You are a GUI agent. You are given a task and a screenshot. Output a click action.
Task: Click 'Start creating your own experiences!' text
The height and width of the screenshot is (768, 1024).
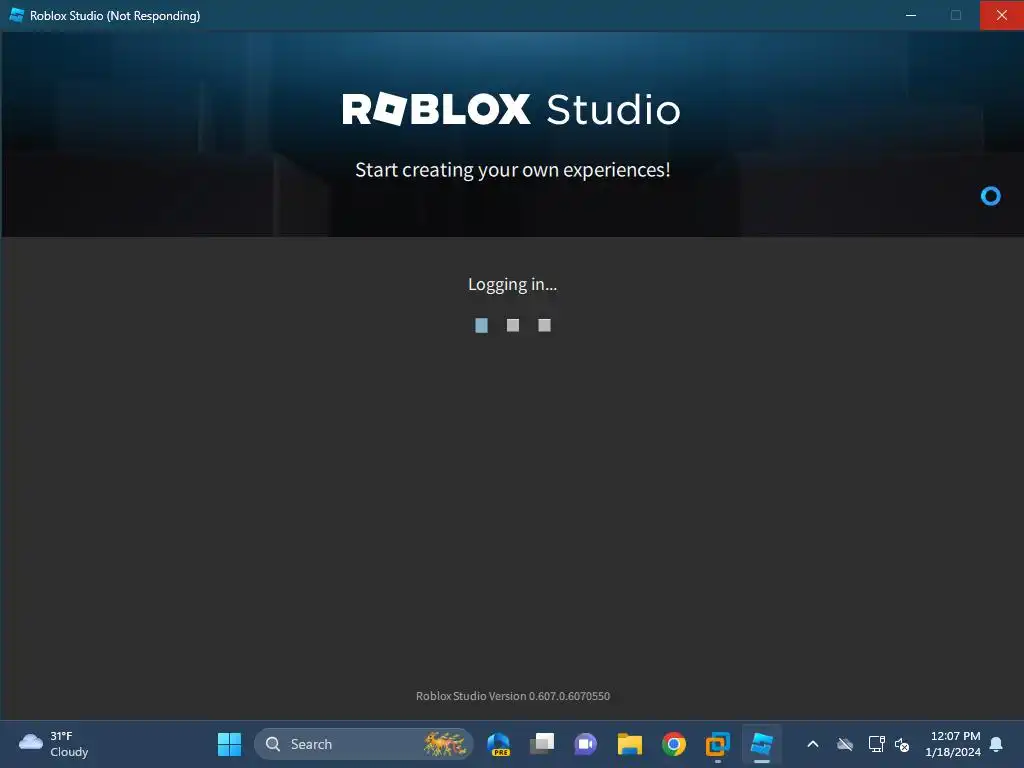pos(513,170)
